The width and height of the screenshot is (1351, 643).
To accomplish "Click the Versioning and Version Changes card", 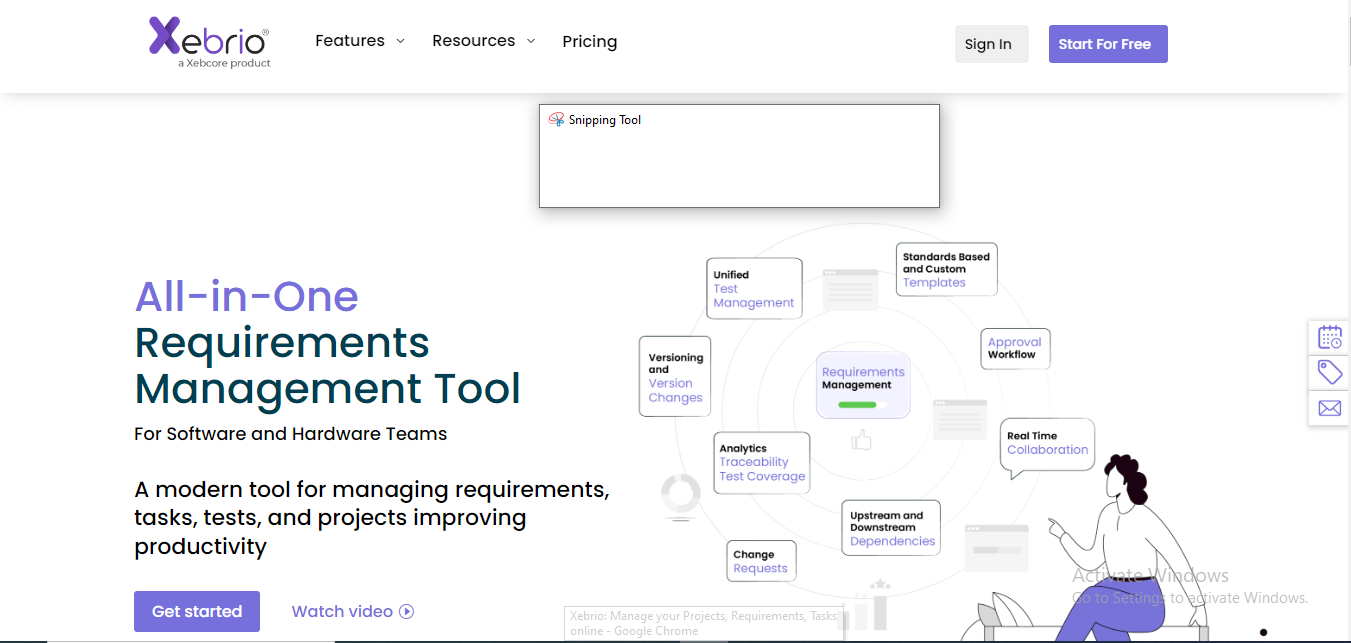I will (675, 377).
